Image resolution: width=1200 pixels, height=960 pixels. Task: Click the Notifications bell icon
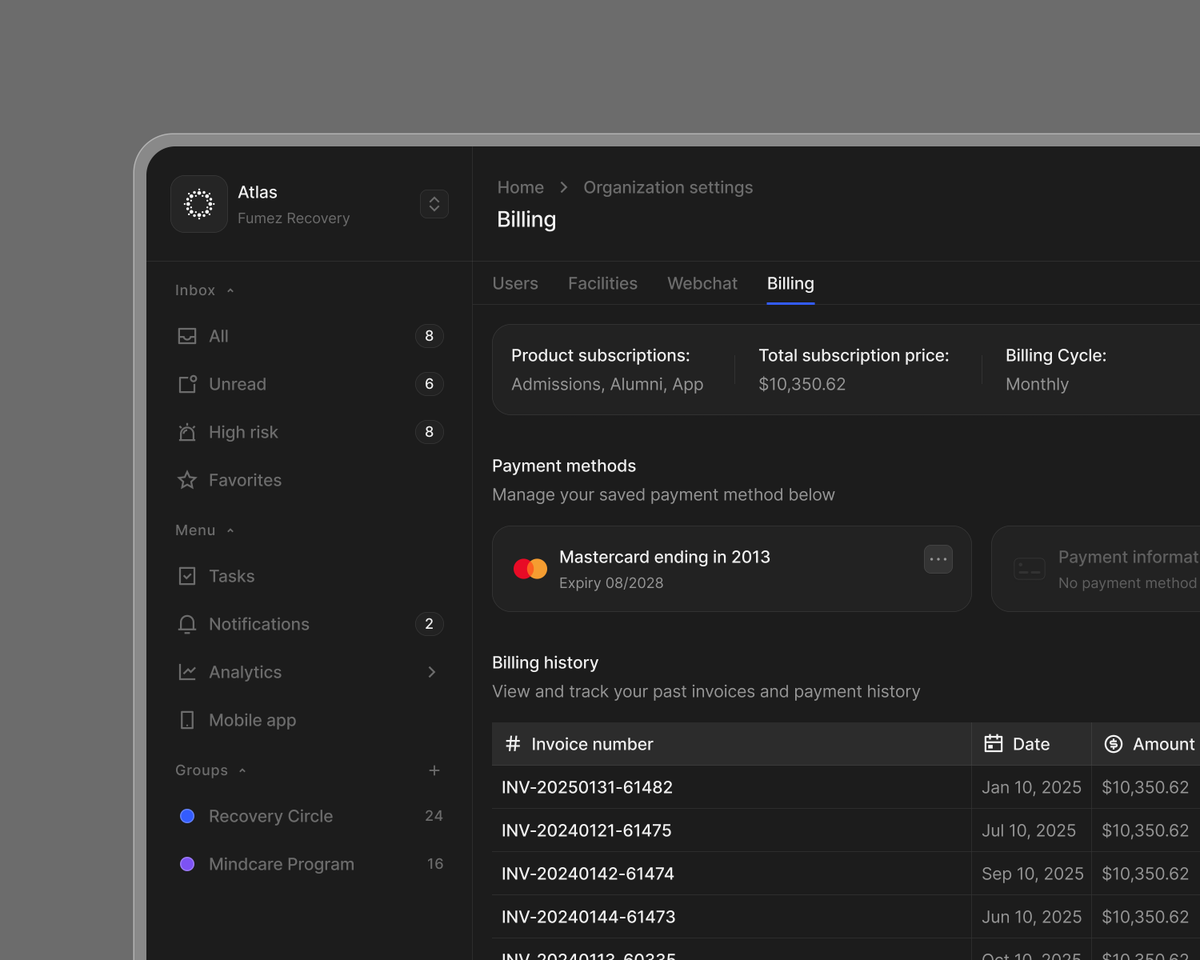pos(187,624)
